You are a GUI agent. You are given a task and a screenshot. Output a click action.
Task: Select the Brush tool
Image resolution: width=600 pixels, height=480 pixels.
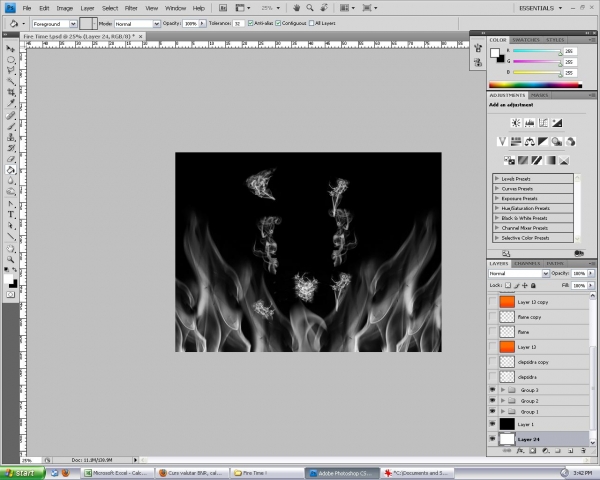pos(11,126)
